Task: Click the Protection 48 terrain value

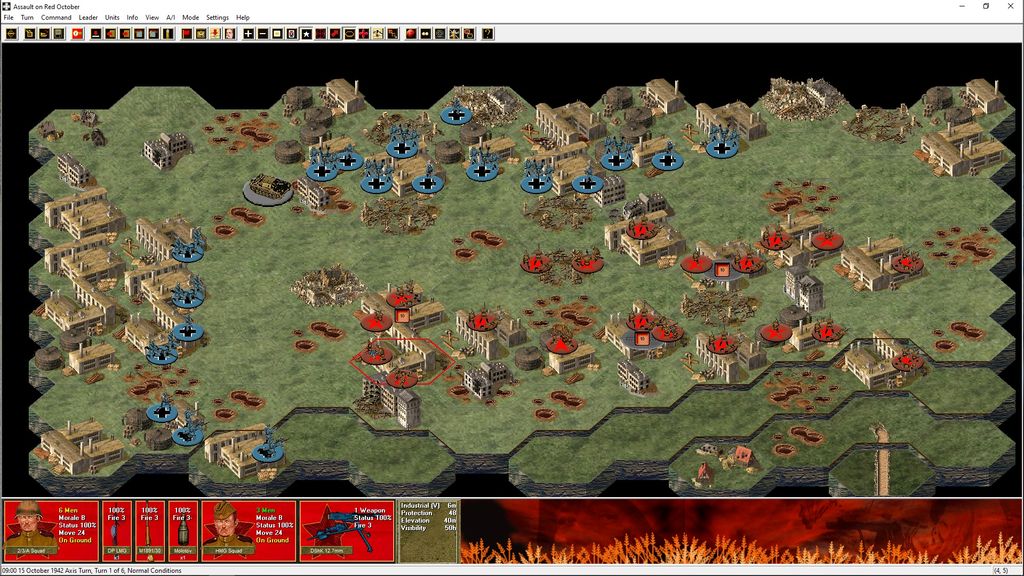Action: click(x=428, y=513)
